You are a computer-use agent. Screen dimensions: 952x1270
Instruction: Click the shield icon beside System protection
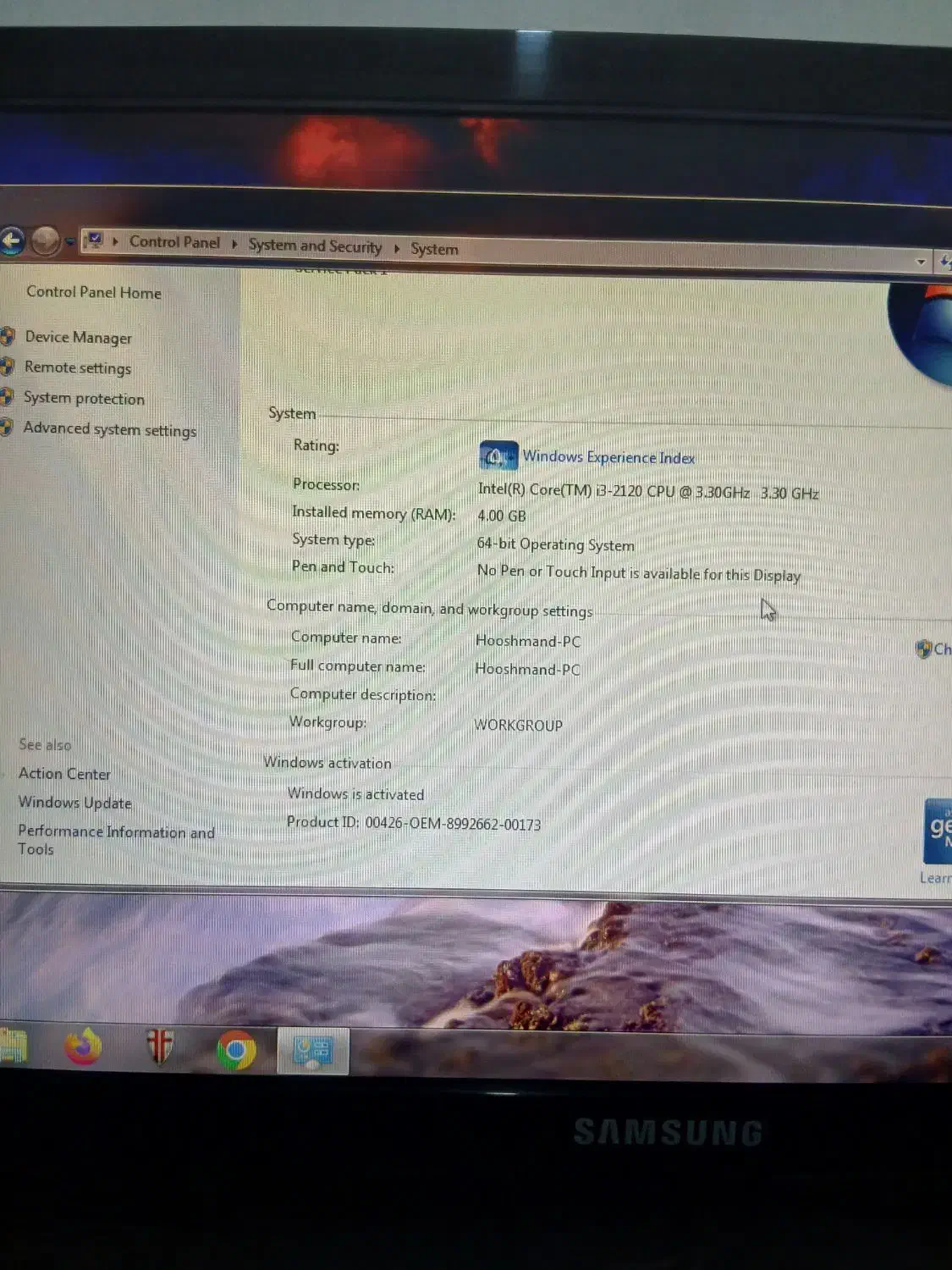[x=7, y=396]
